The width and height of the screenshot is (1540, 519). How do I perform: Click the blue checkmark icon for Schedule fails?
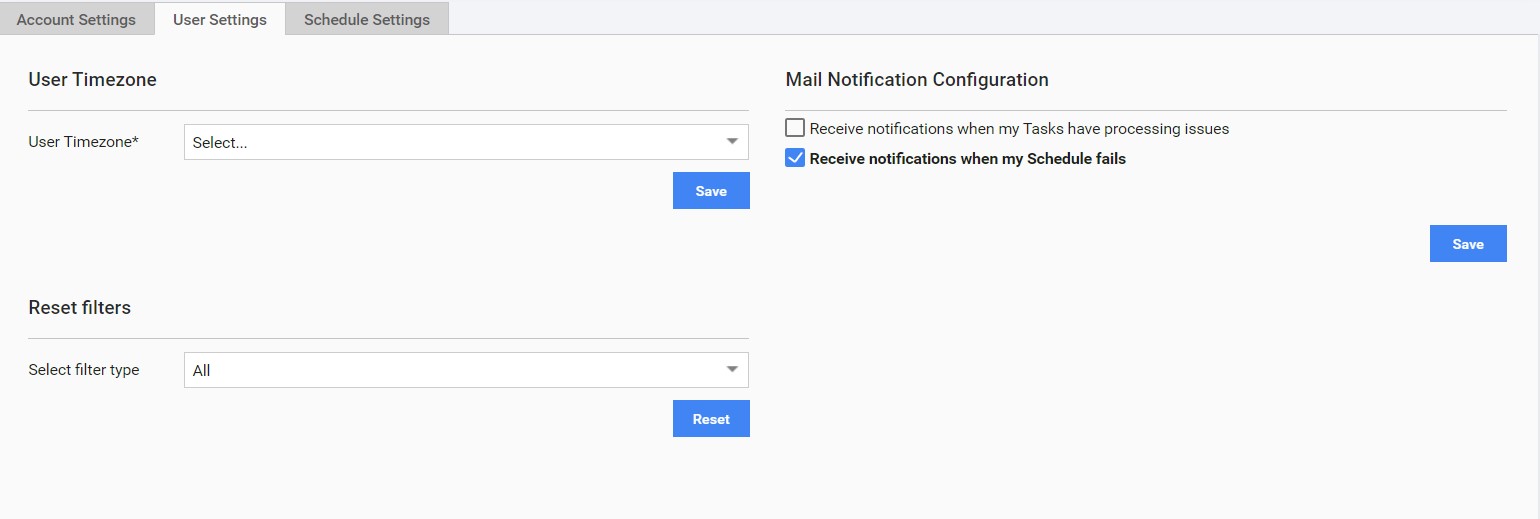point(795,158)
